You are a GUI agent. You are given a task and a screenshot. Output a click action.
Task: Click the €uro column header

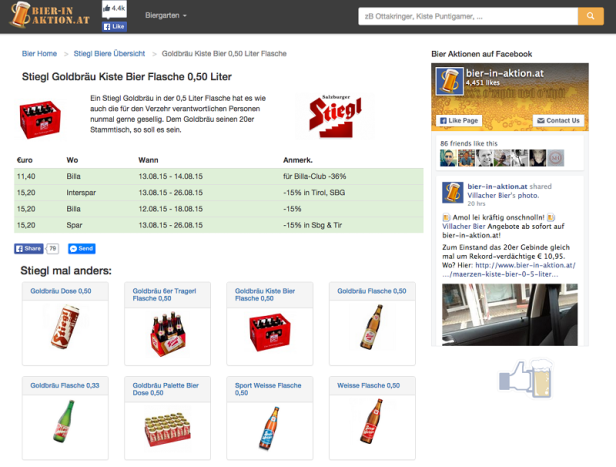click(x=25, y=160)
